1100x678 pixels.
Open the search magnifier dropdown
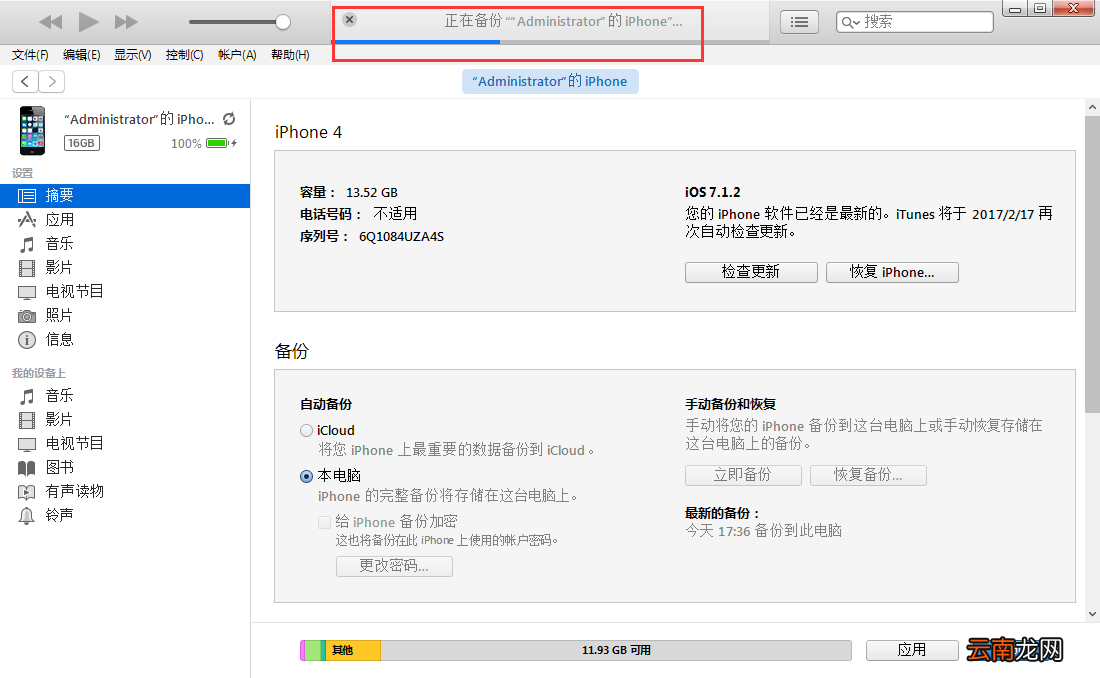[x=850, y=22]
